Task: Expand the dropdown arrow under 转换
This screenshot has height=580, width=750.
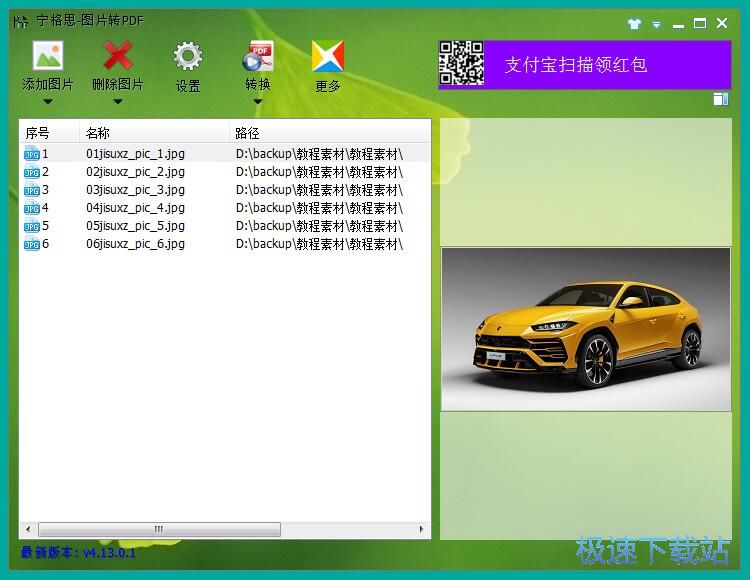Action: point(258,101)
